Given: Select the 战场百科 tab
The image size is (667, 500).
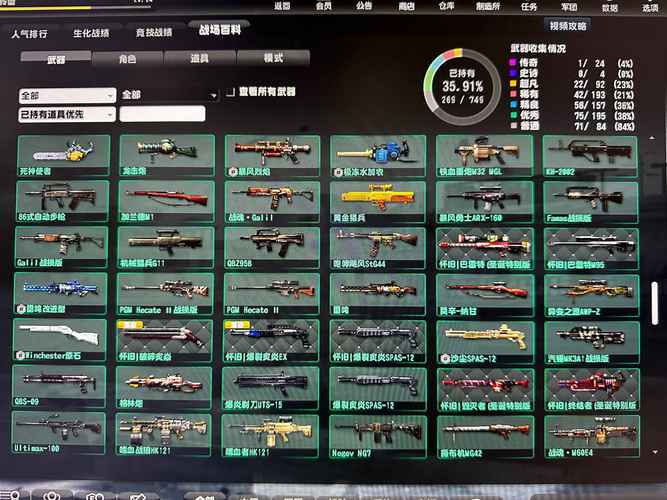Looking at the screenshot, I should pyautogui.click(x=219, y=30).
